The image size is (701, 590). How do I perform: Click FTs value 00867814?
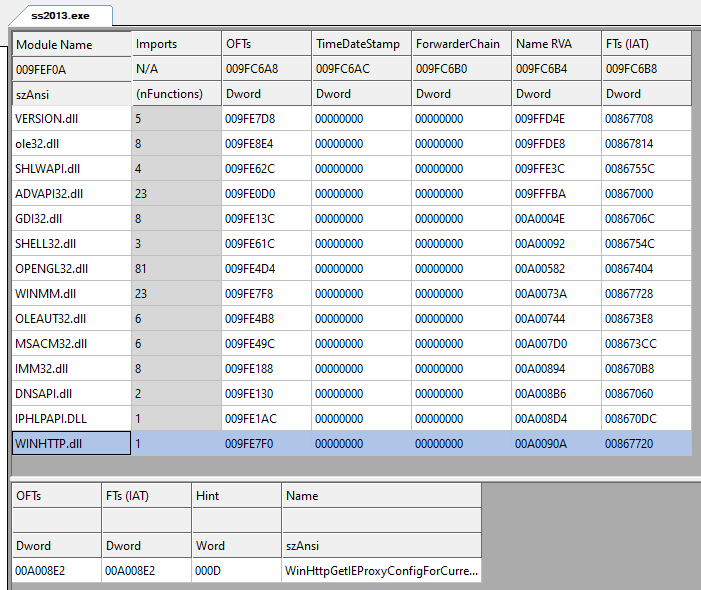tap(646, 144)
